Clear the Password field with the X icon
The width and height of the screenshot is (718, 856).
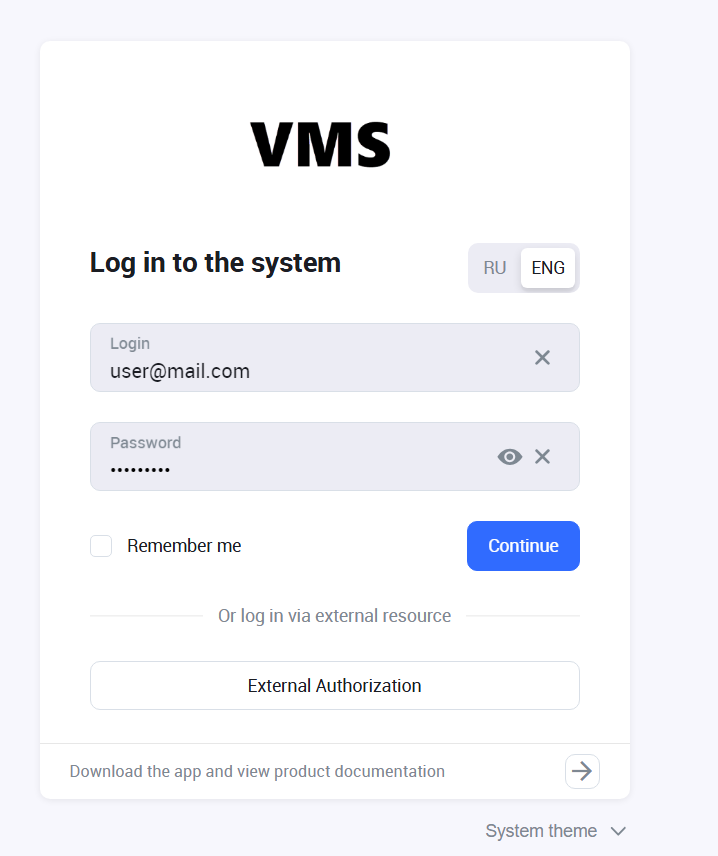pyautogui.click(x=542, y=456)
